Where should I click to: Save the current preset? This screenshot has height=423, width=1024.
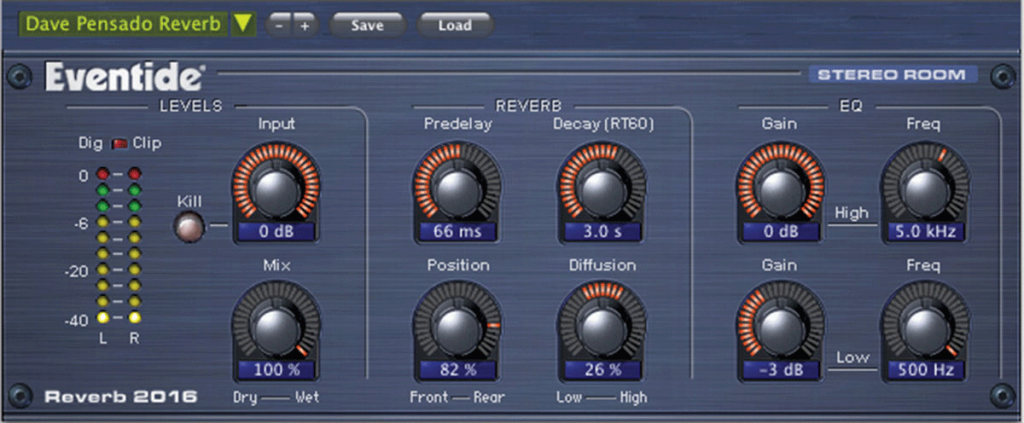[368, 25]
